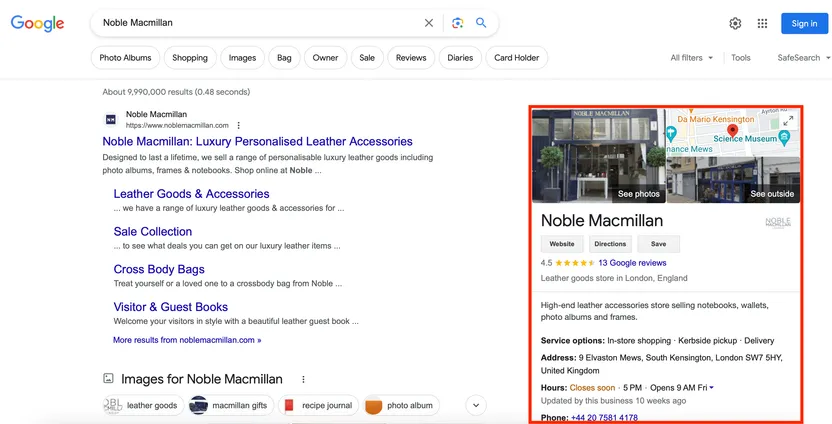Click the red map pin marker

pyautogui.click(x=732, y=131)
